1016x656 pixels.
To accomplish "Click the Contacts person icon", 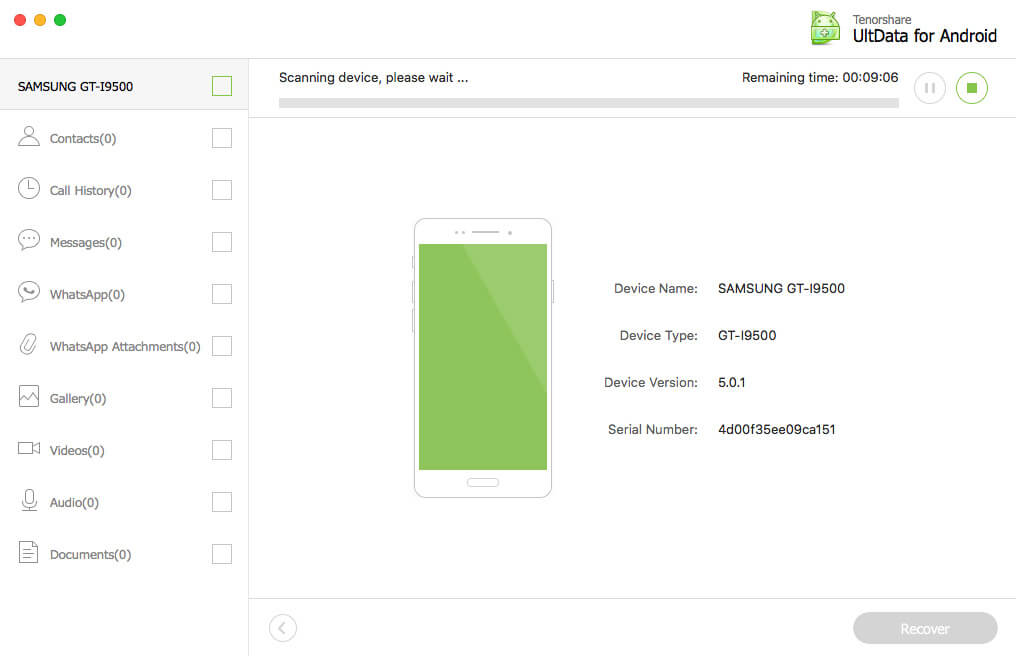I will pyautogui.click(x=29, y=136).
